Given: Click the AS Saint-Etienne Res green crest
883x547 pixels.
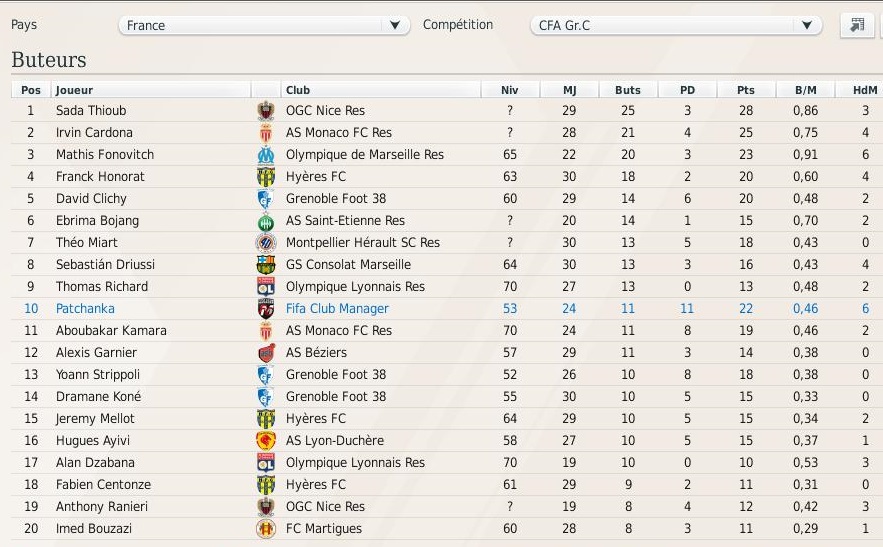Looking at the screenshot, I should (x=266, y=221).
